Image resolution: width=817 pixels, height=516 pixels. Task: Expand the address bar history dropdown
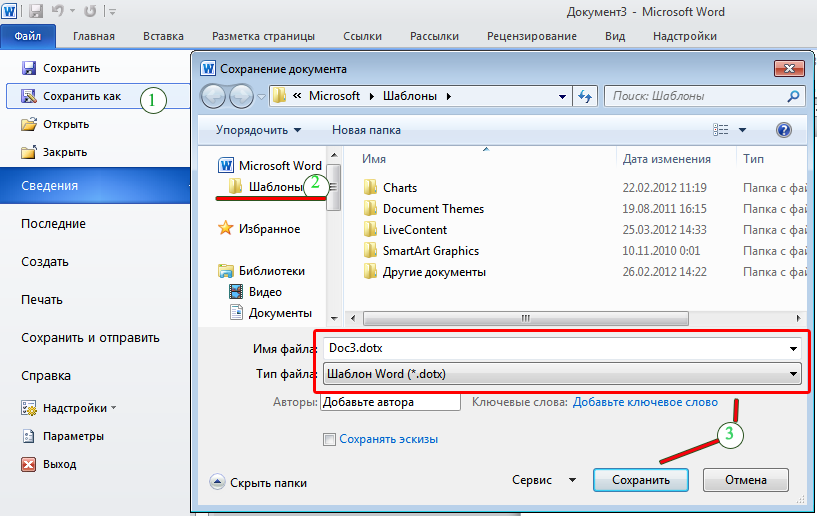point(562,96)
